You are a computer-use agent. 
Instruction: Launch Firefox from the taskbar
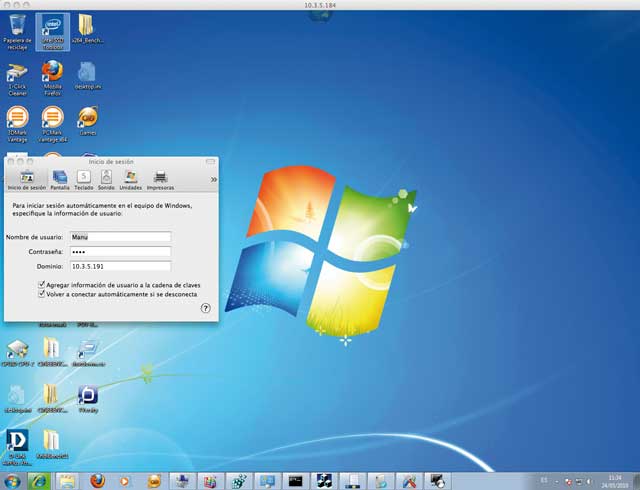pyautogui.click(x=97, y=481)
